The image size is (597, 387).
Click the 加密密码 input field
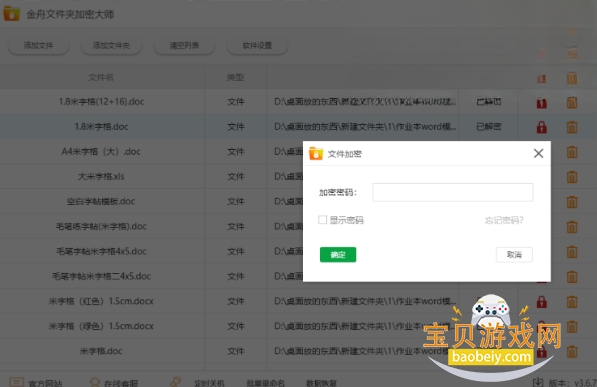[452, 192]
